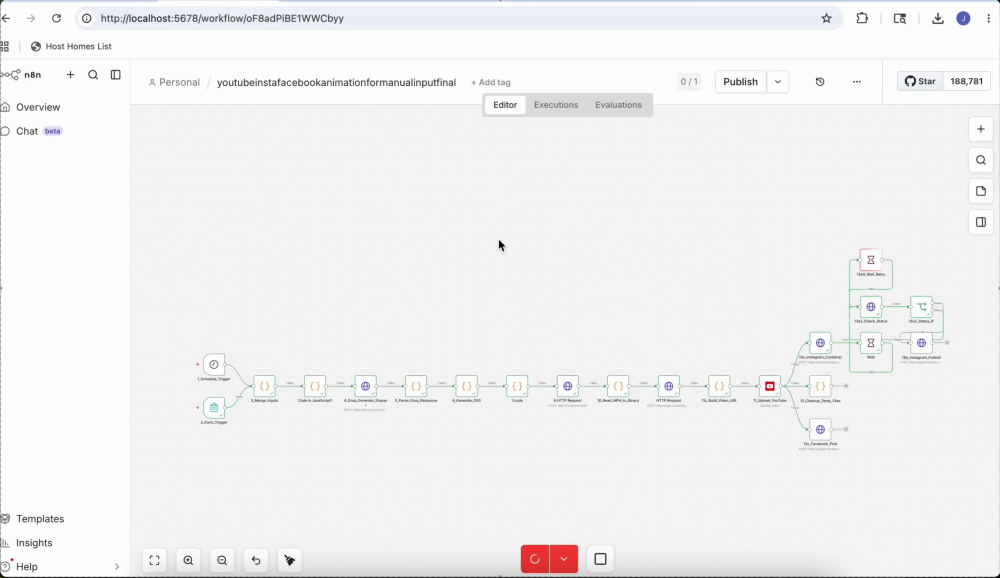Search in the n8n sidebar
This screenshot has width=1000, height=578.
click(93, 75)
